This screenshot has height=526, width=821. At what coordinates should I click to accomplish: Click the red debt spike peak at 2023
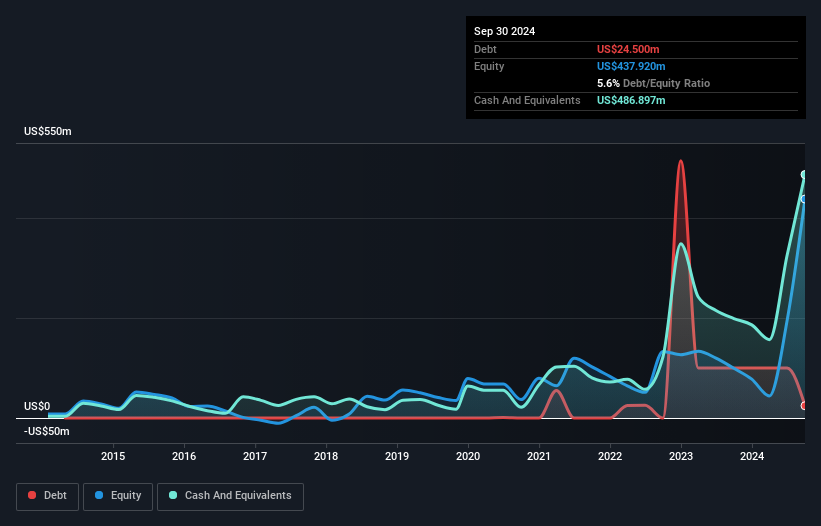681,161
